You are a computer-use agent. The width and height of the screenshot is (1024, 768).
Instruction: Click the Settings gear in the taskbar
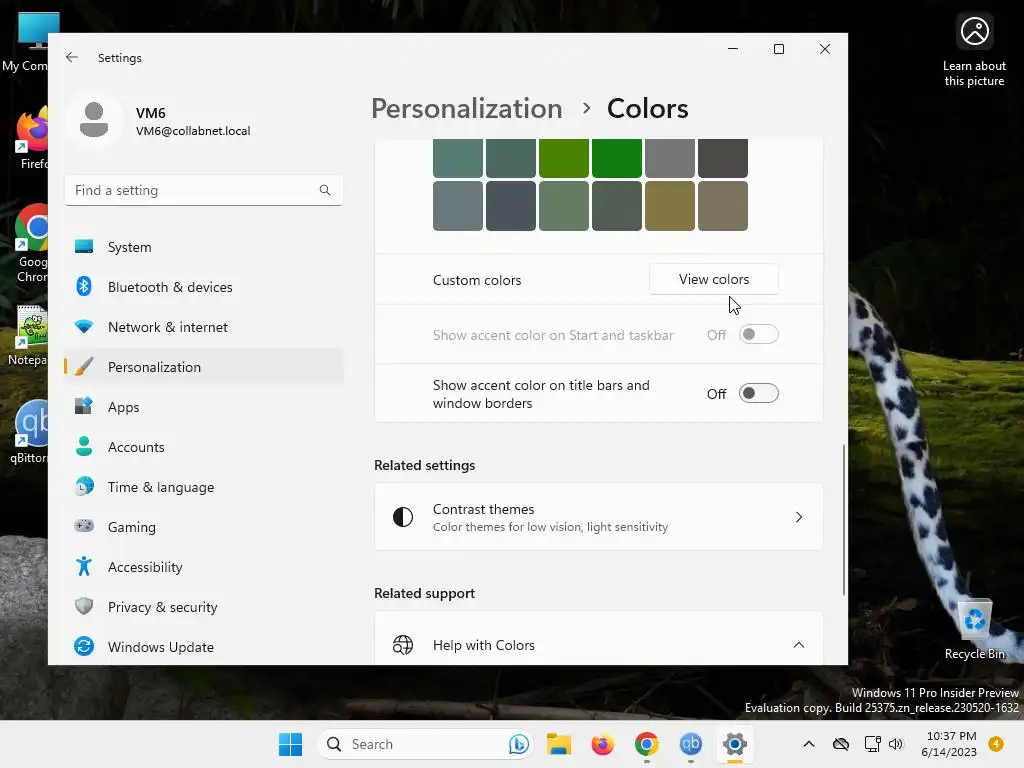(734, 744)
